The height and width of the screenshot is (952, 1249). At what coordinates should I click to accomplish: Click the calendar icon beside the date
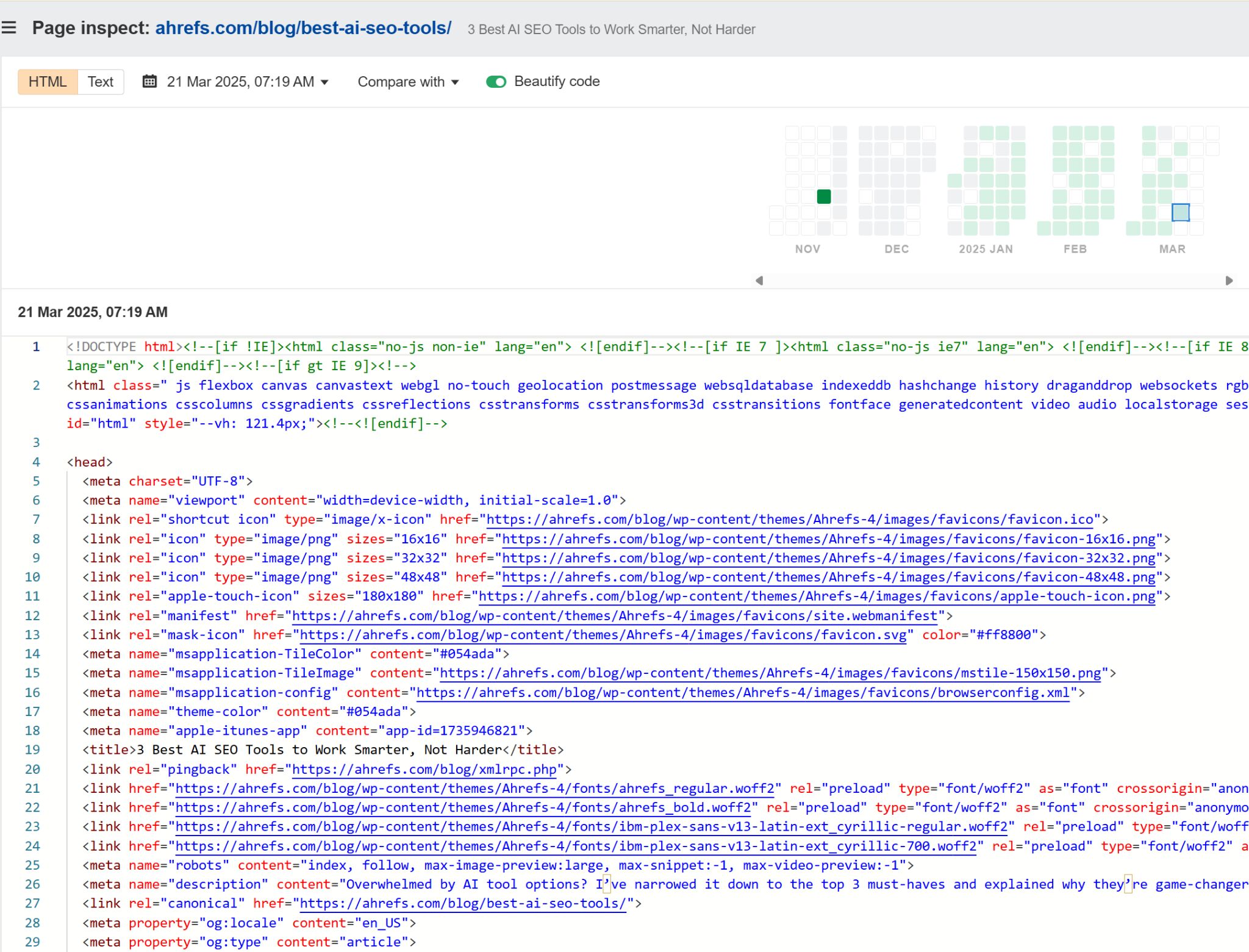pyautogui.click(x=149, y=81)
